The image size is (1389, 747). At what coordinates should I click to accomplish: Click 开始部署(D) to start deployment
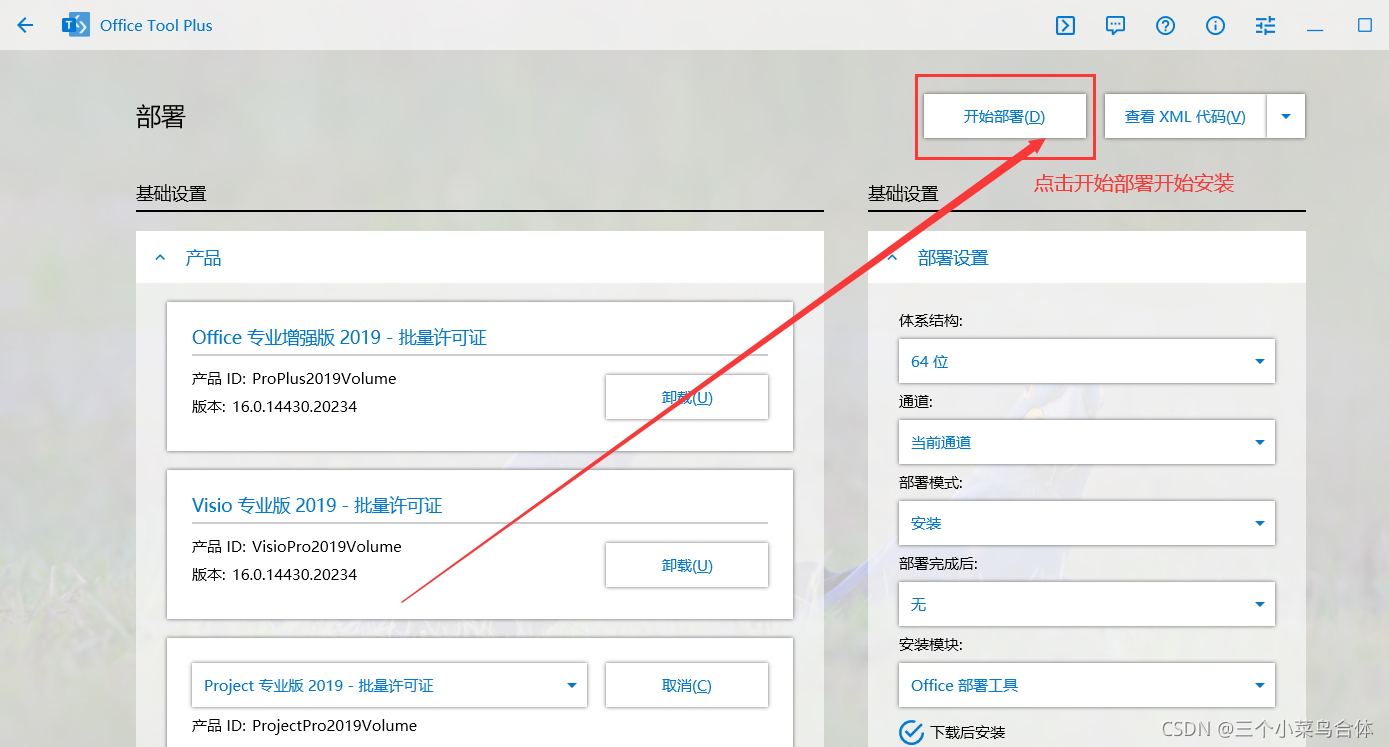[x=1004, y=116]
